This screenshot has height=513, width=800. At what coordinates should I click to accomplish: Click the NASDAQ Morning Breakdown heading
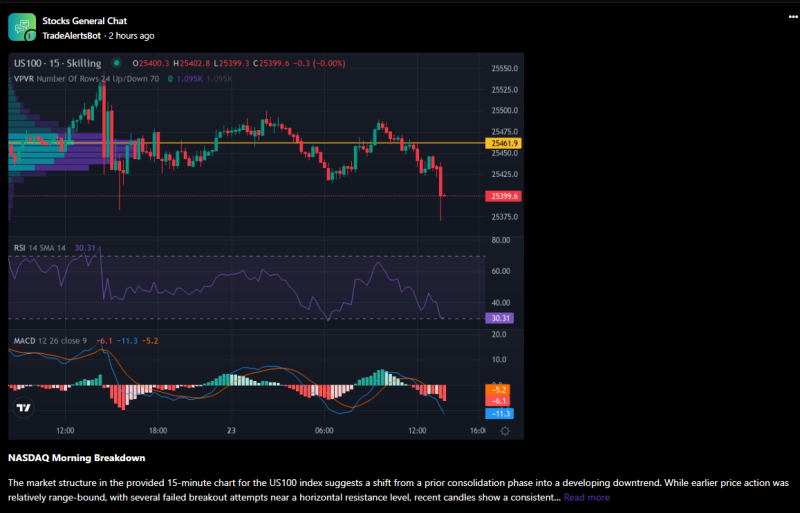[77, 458]
